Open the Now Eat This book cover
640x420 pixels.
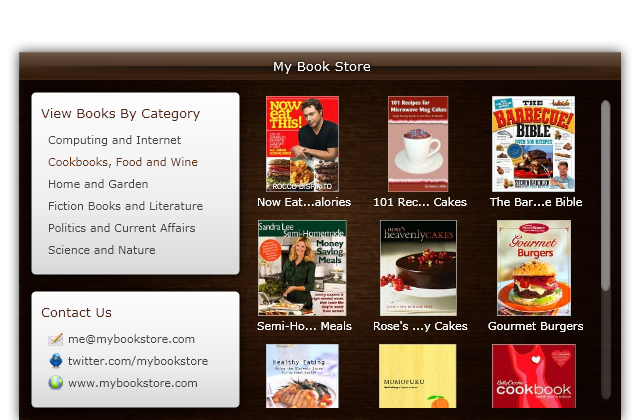click(302, 144)
